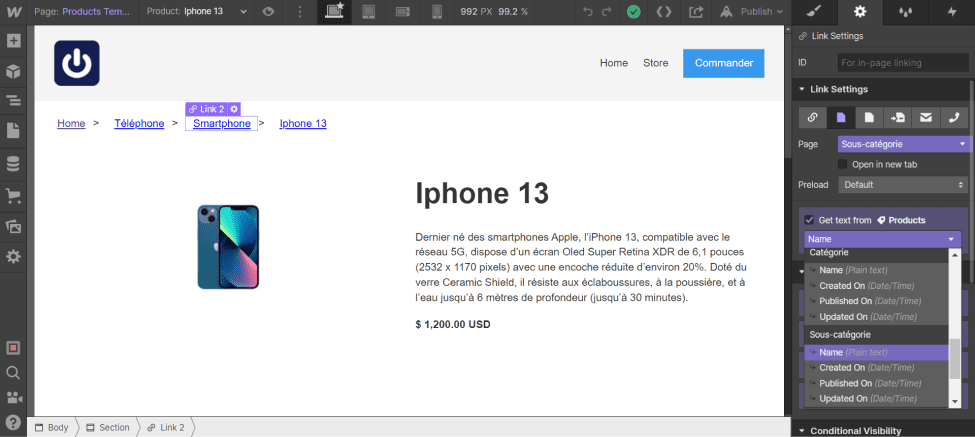The width and height of the screenshot is (975, 437).
Task: Focus the ID in-page linking field
Action: point(903,63)
